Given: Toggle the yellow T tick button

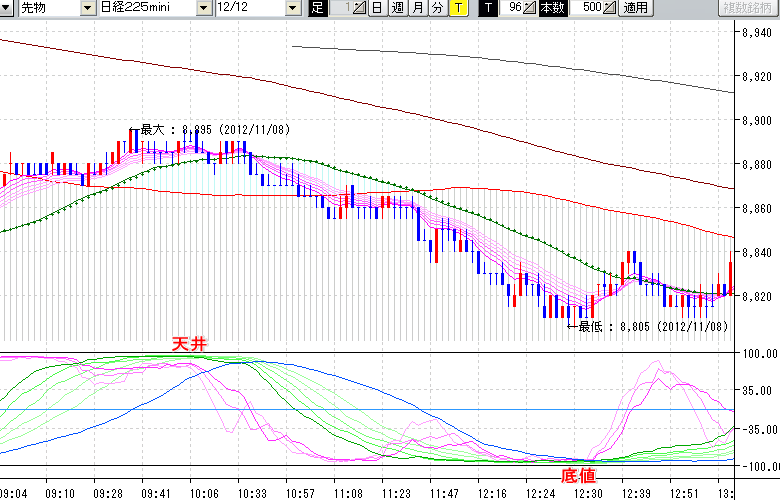Looking at the screenshot, I should pyautogui.click(x=457, y=8).
